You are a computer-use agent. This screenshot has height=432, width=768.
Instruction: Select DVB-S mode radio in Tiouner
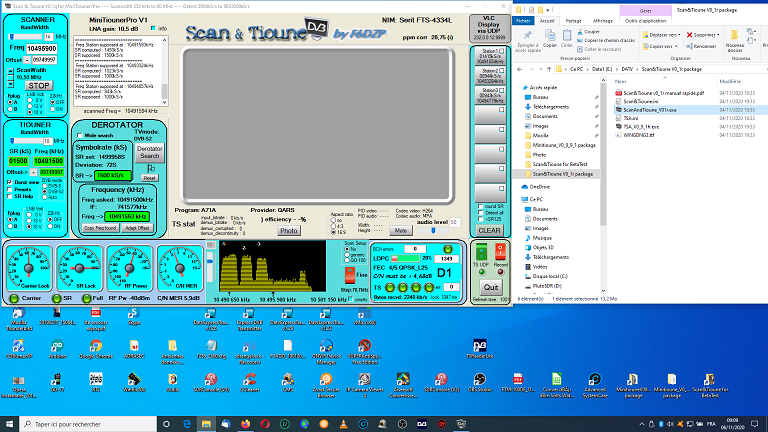[x=45, y=186]
